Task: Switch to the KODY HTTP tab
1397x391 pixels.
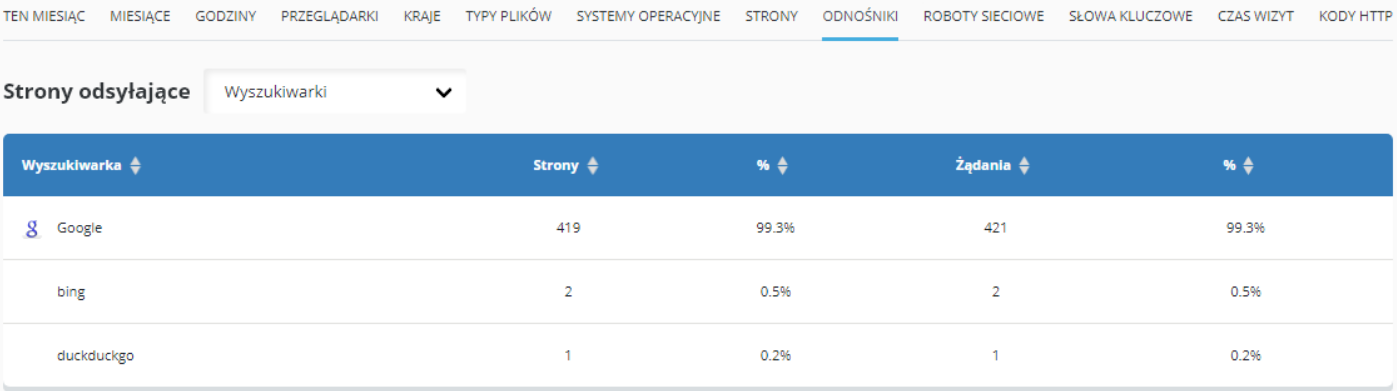Action: 1357,17
